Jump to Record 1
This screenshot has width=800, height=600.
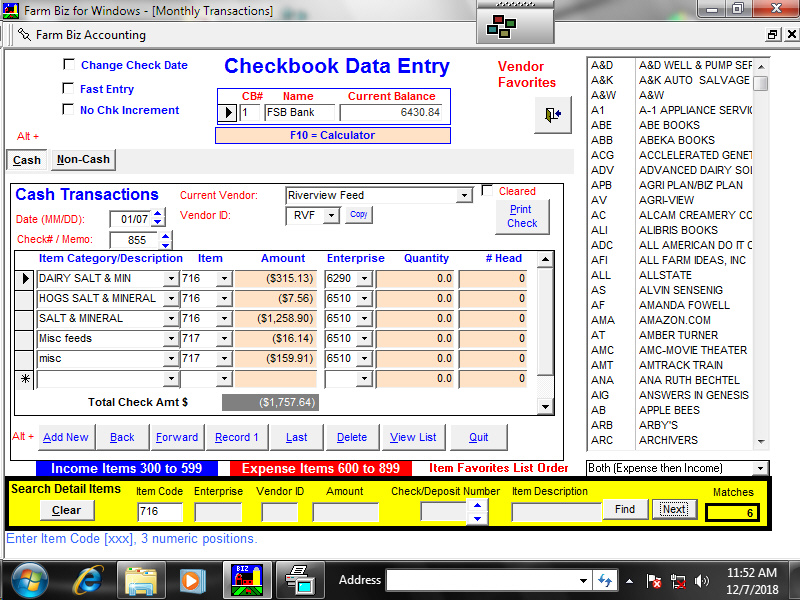click(x=237, y=437)
